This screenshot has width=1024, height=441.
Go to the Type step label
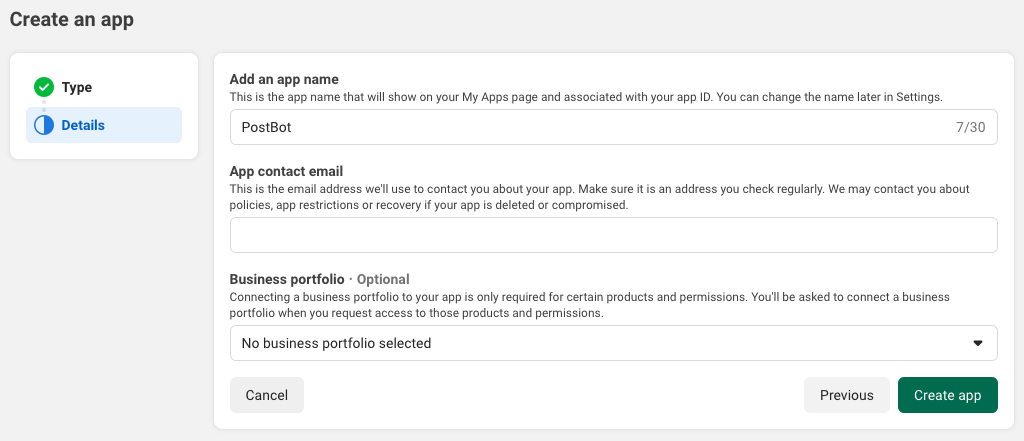pyautogui.click(x=77, y=87)
